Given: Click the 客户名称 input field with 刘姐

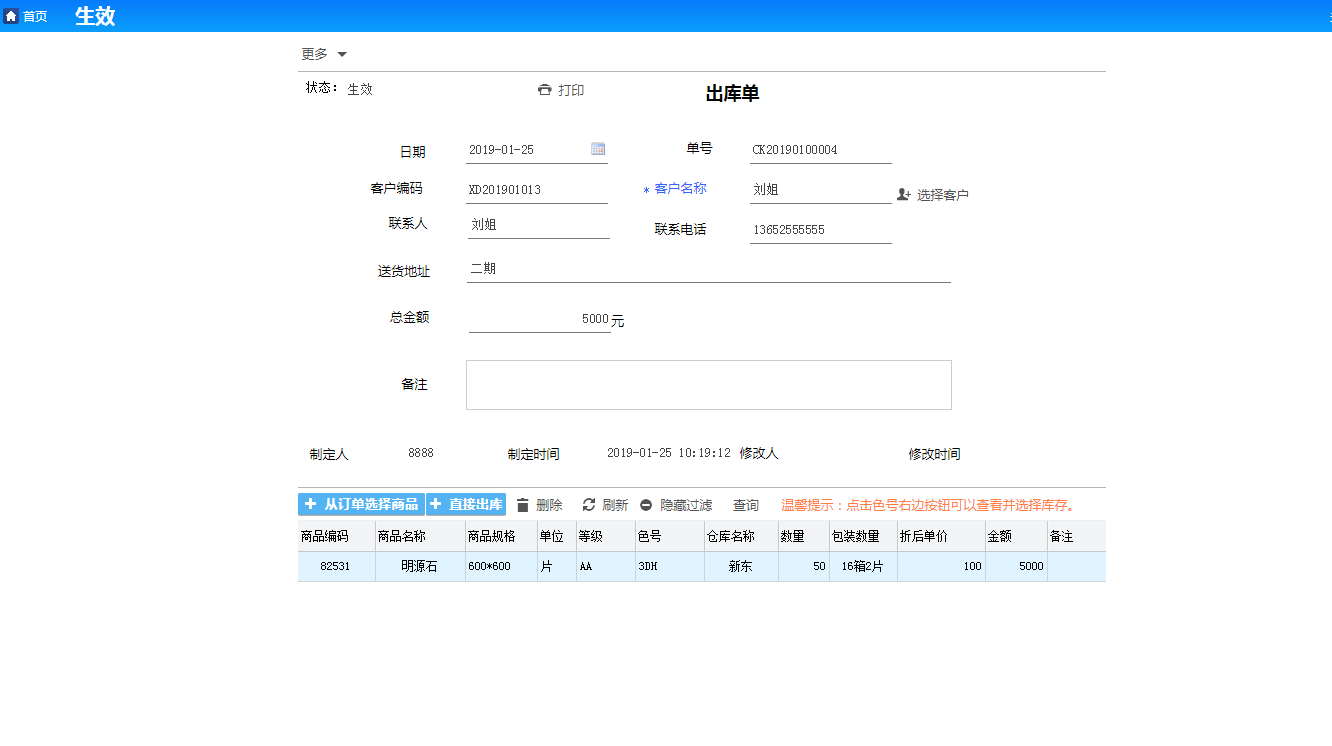Looking at the screenshot, I should pos(821,190).
